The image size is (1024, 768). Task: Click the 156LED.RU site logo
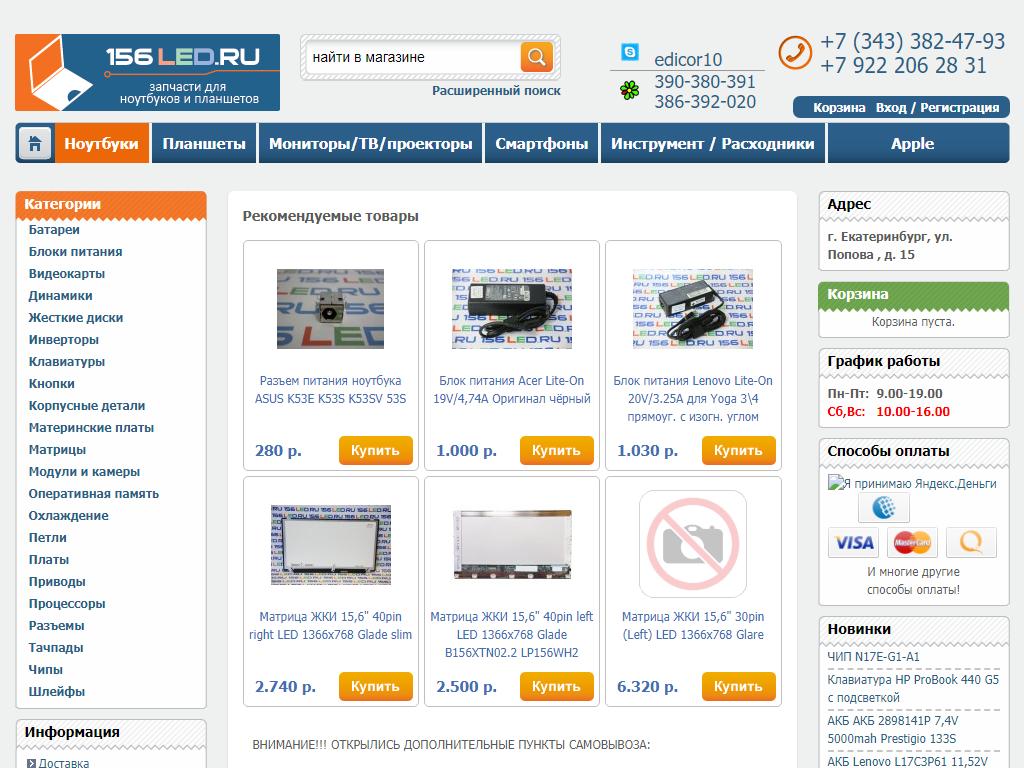(147, 72)
